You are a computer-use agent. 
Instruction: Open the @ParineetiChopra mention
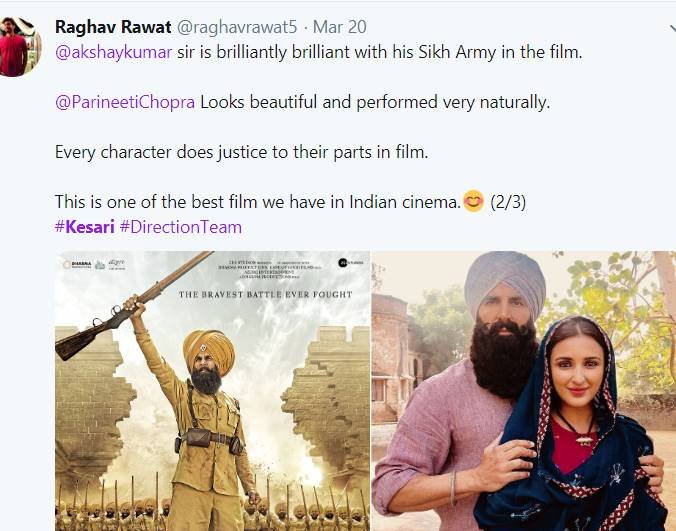click(125, 103)
